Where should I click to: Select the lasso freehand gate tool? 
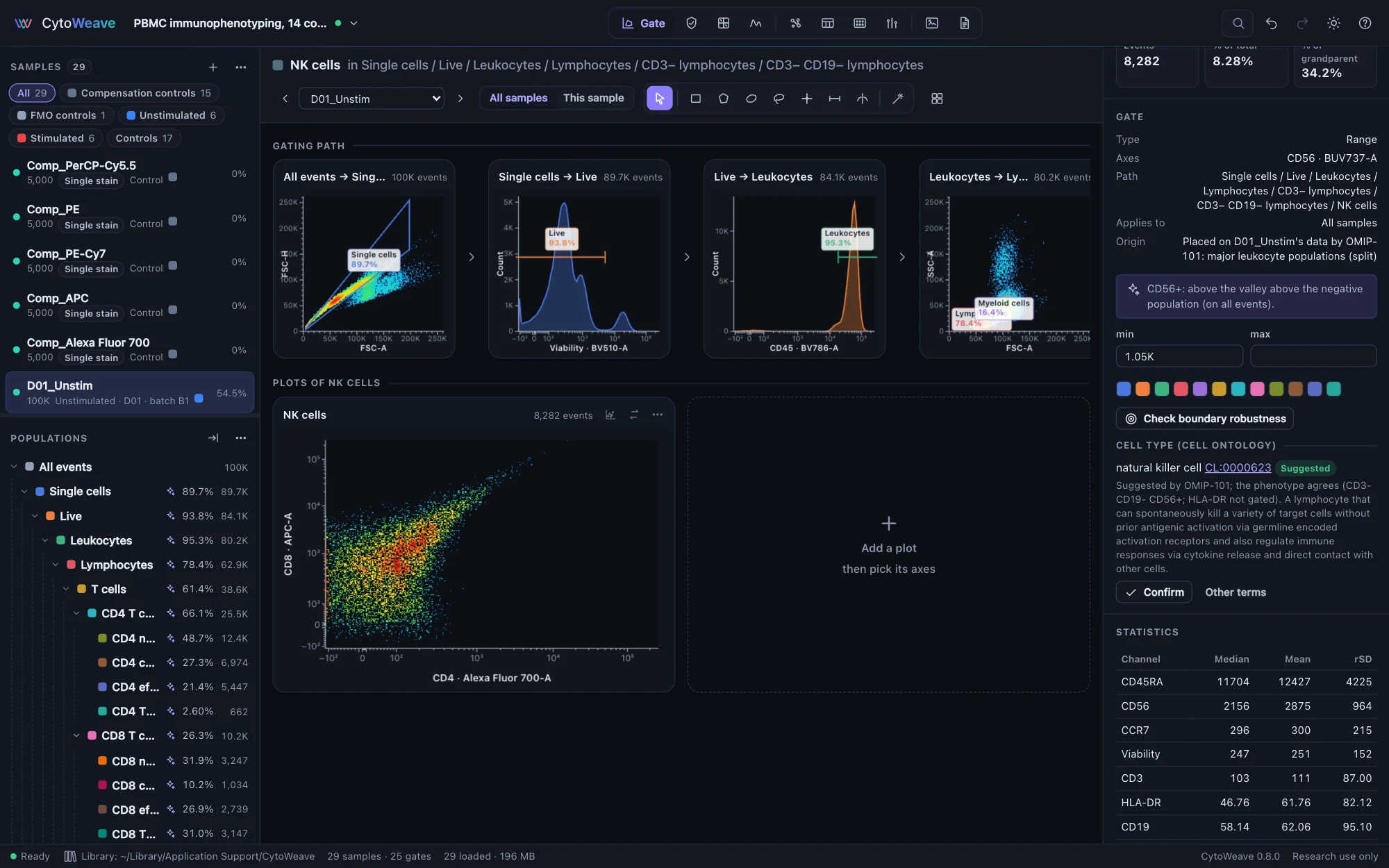[779, 99]
